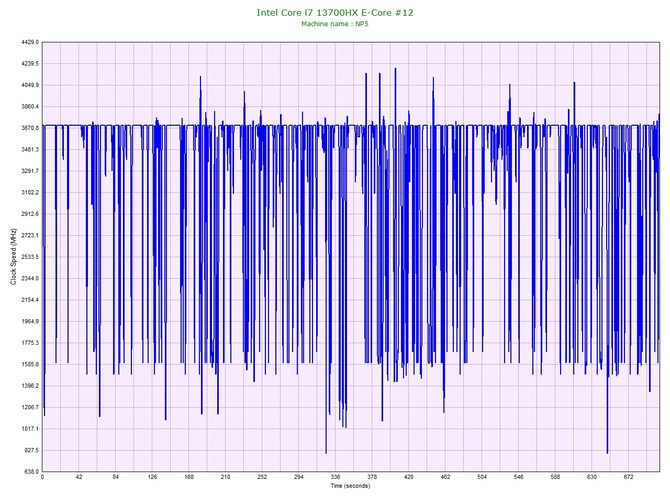The height and width of the screenshot is (503, 670).
Task: Click the 84 tick on time axis
Action: point(116,477)
